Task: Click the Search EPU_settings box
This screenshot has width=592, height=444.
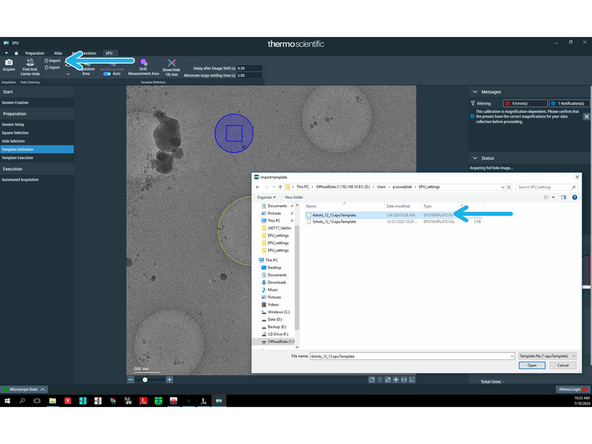Action: pyautogui.click(x=546, y=187)
